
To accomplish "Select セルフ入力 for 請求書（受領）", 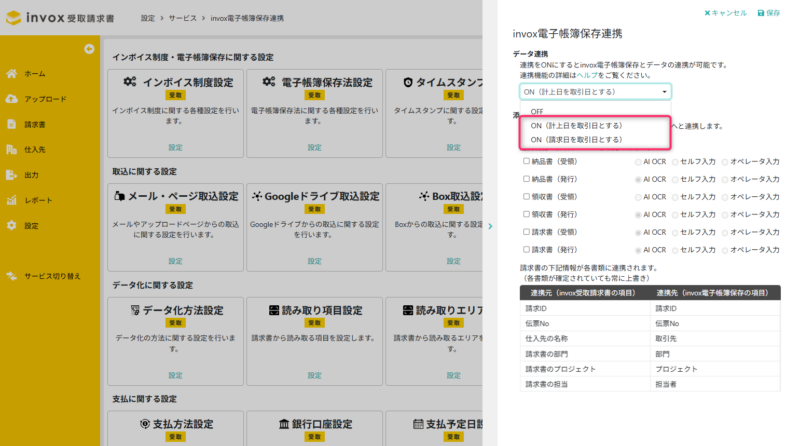I will pyautogui.click(x=675, y=232).
